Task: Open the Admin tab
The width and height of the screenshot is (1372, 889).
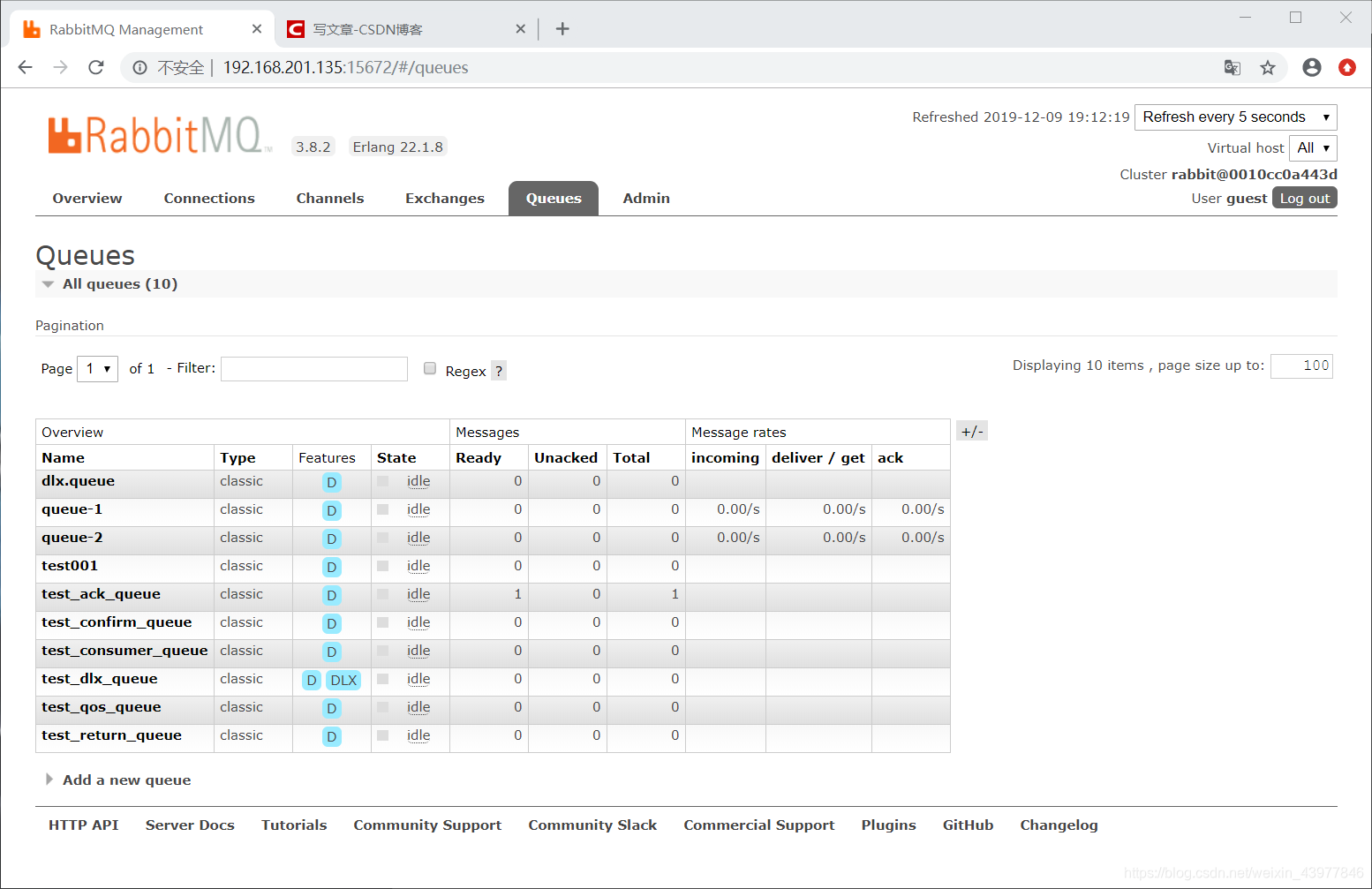Action: coord(646,199)
